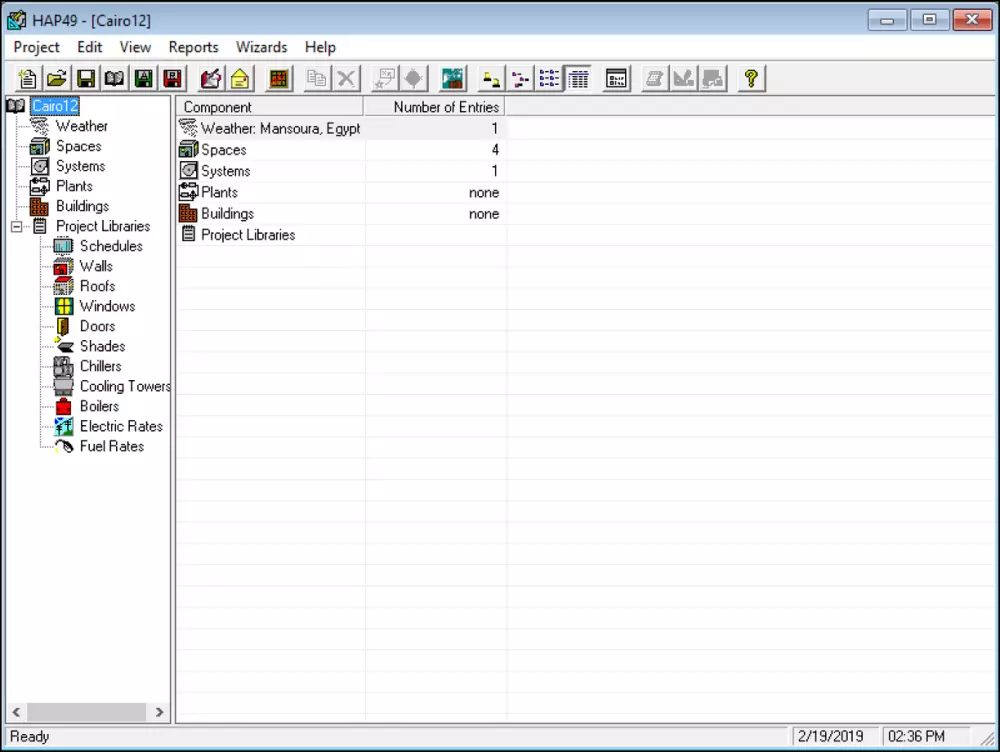Click the tree panel scroll-left arrow
This screenshot has height=752, width=1000.
pos(16,712)
